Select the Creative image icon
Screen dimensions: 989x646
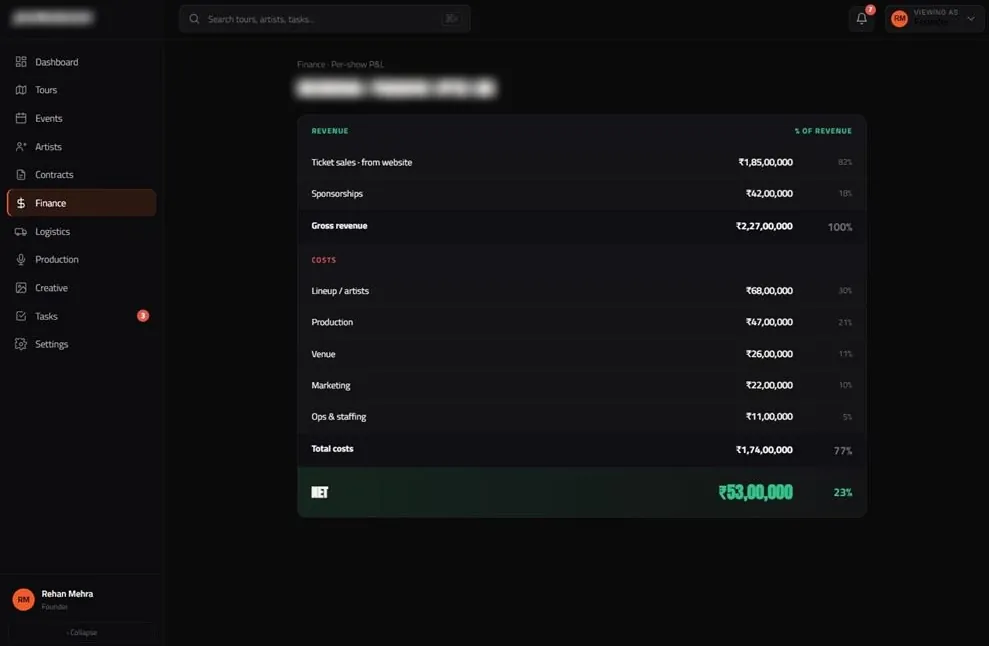21,288
